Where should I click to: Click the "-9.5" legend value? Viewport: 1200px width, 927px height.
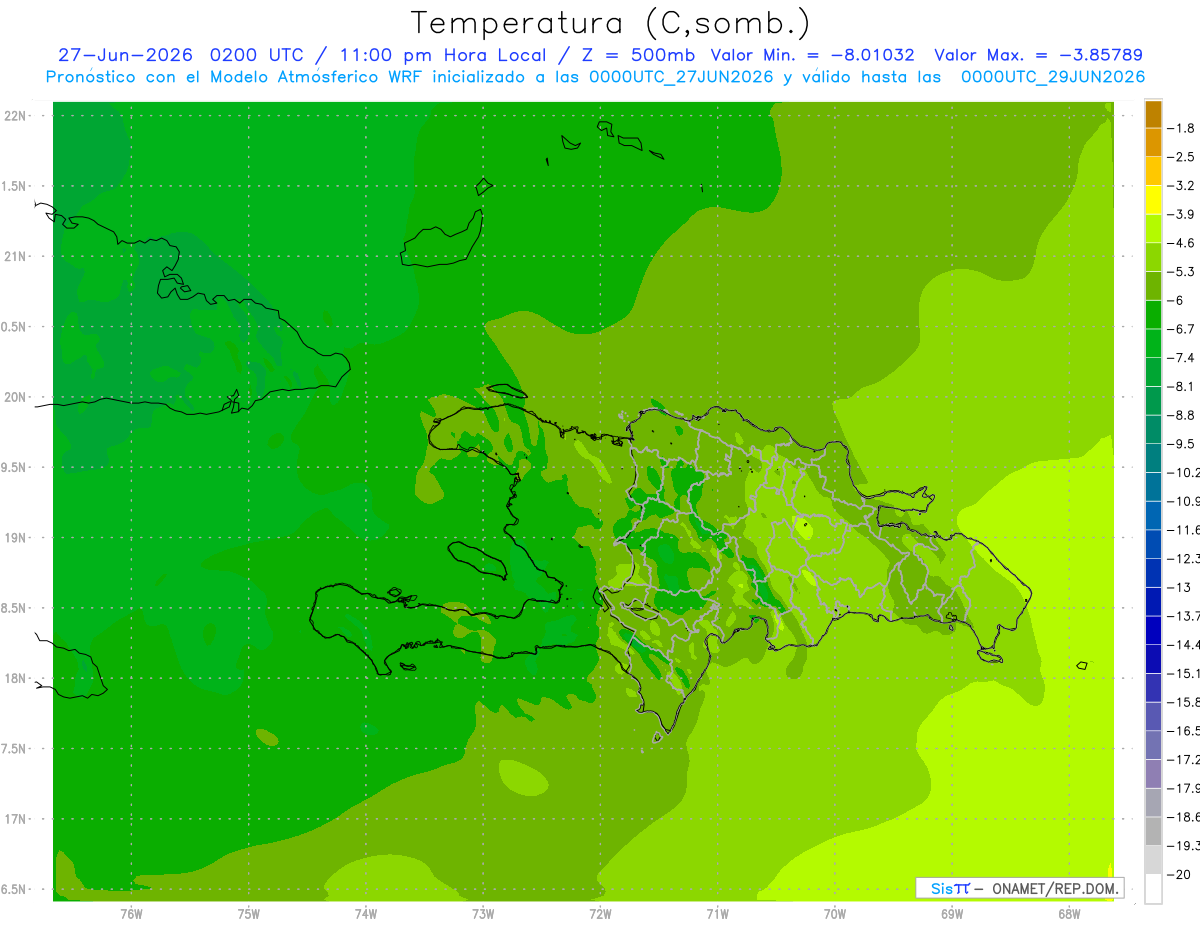point(1182,443)
